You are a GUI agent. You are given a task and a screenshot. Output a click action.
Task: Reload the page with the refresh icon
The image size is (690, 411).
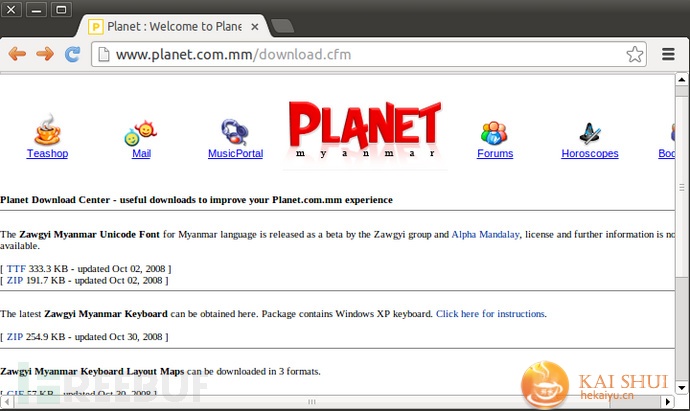point(73,54)
